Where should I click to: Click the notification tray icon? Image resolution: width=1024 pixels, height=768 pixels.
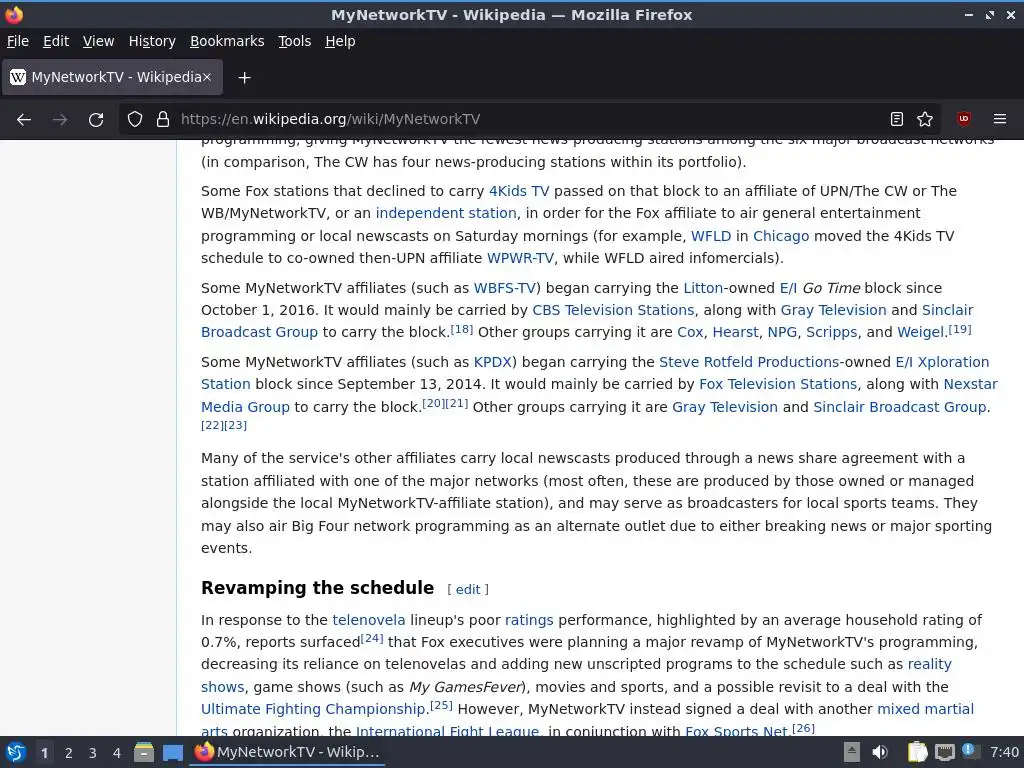coord(969,751)
